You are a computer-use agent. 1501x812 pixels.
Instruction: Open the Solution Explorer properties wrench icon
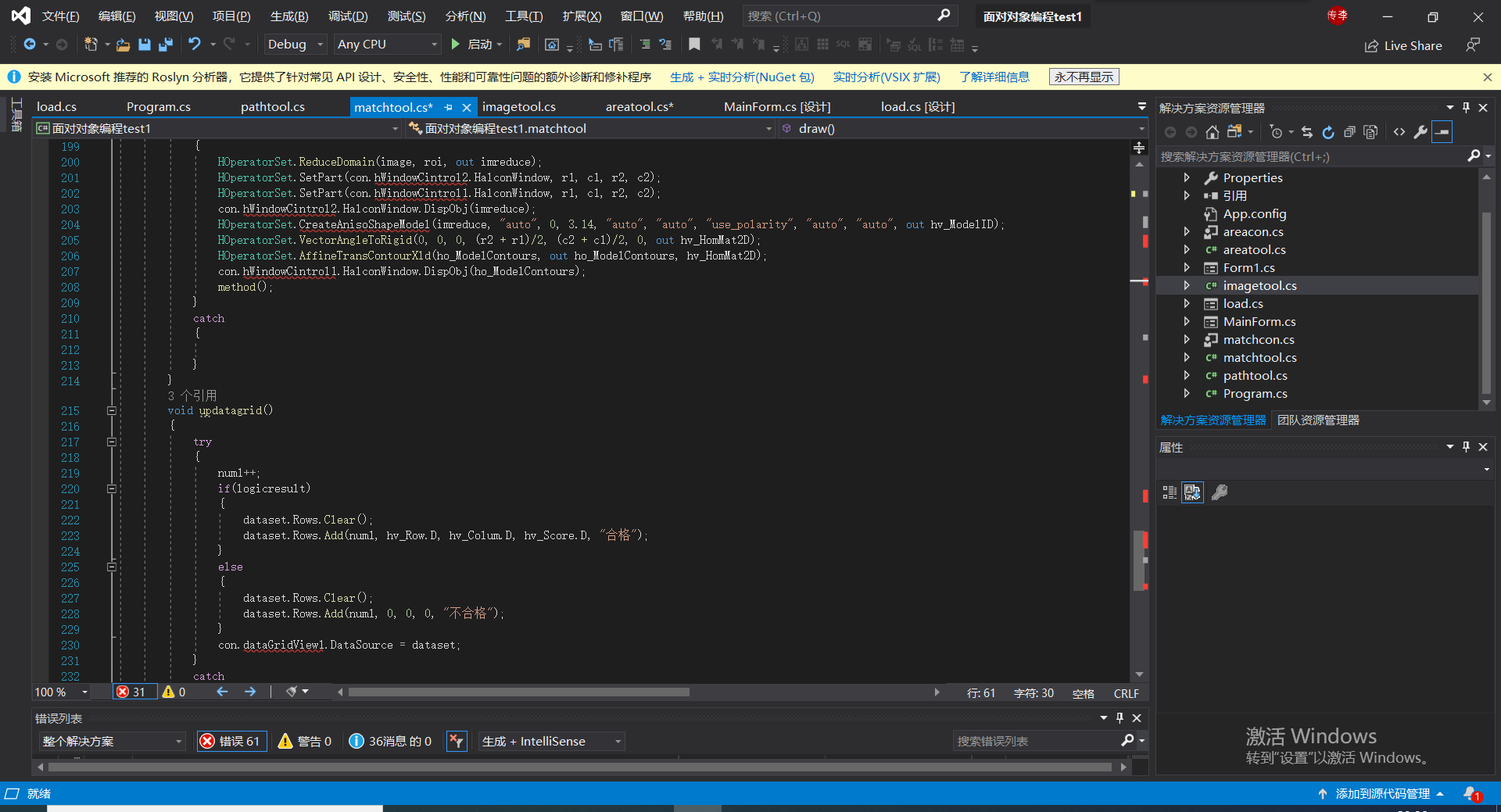click(1420, 132)
